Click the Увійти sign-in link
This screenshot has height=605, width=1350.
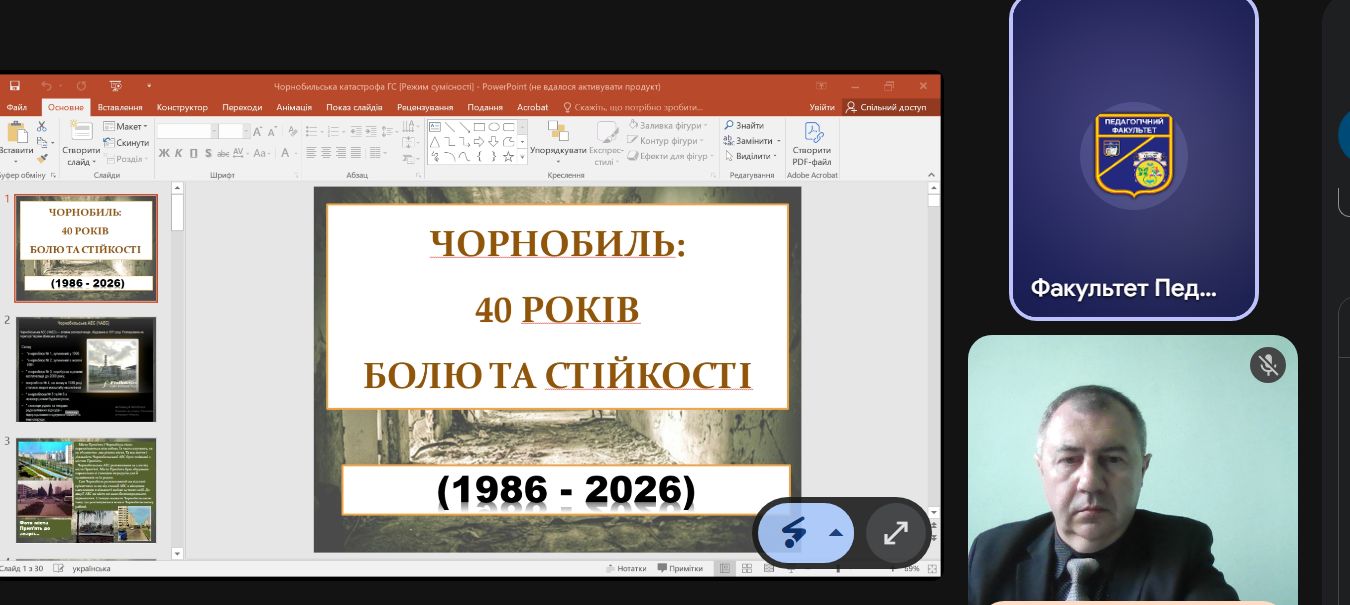coord(822,107)
